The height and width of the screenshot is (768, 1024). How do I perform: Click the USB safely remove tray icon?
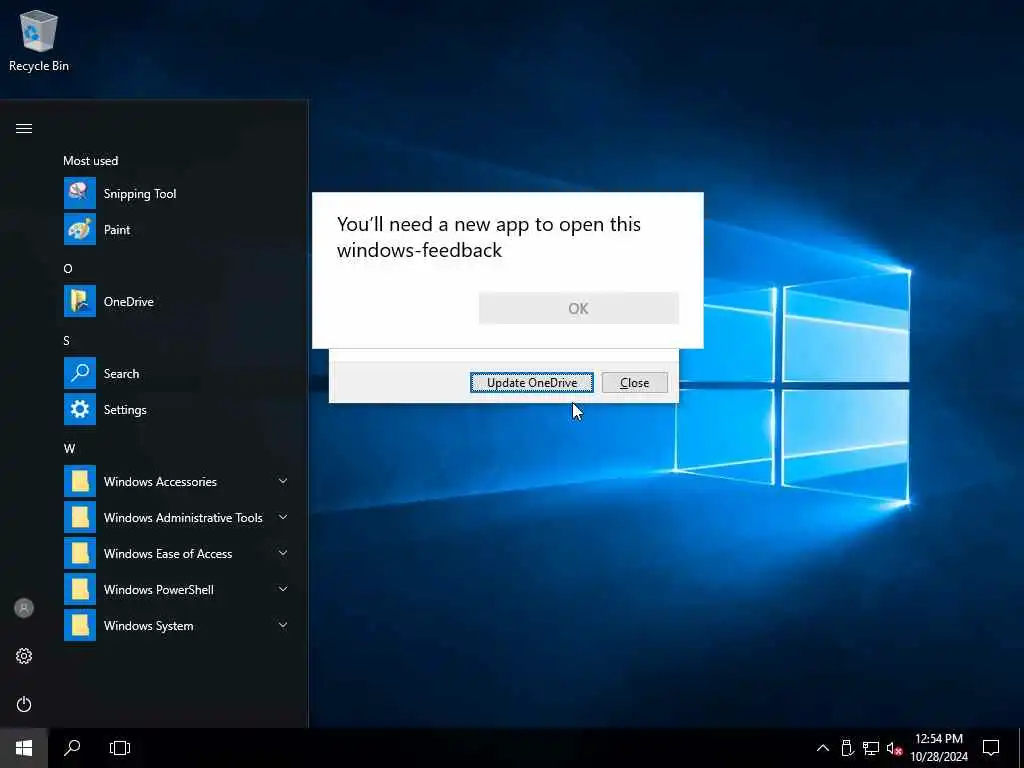tap(847, 748)
